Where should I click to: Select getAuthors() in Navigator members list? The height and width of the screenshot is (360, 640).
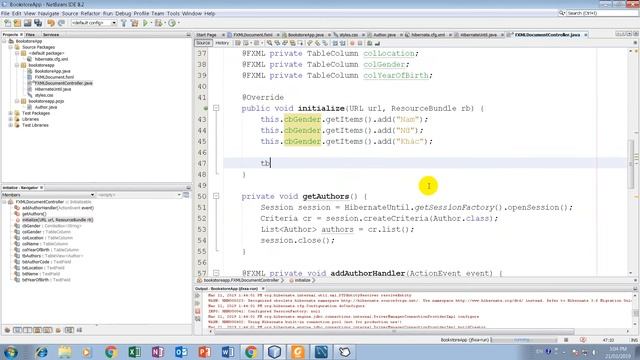34,214
